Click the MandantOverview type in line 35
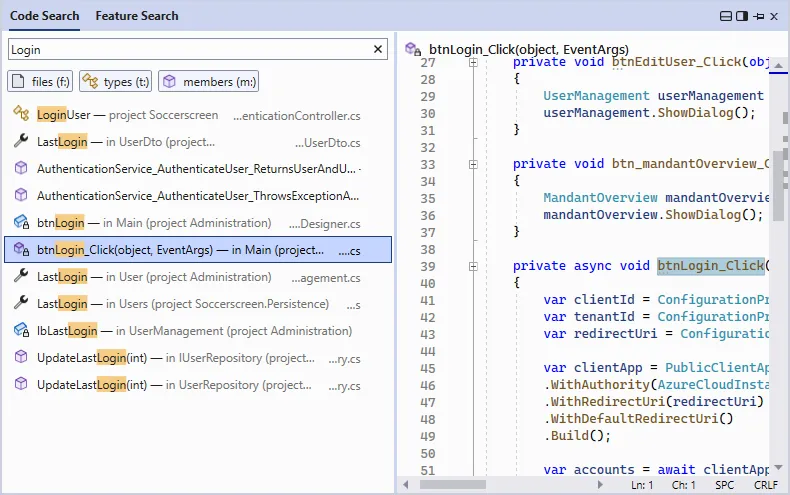Screen dimensions: 790x495 pyautogui.click(x=600, y=198)
